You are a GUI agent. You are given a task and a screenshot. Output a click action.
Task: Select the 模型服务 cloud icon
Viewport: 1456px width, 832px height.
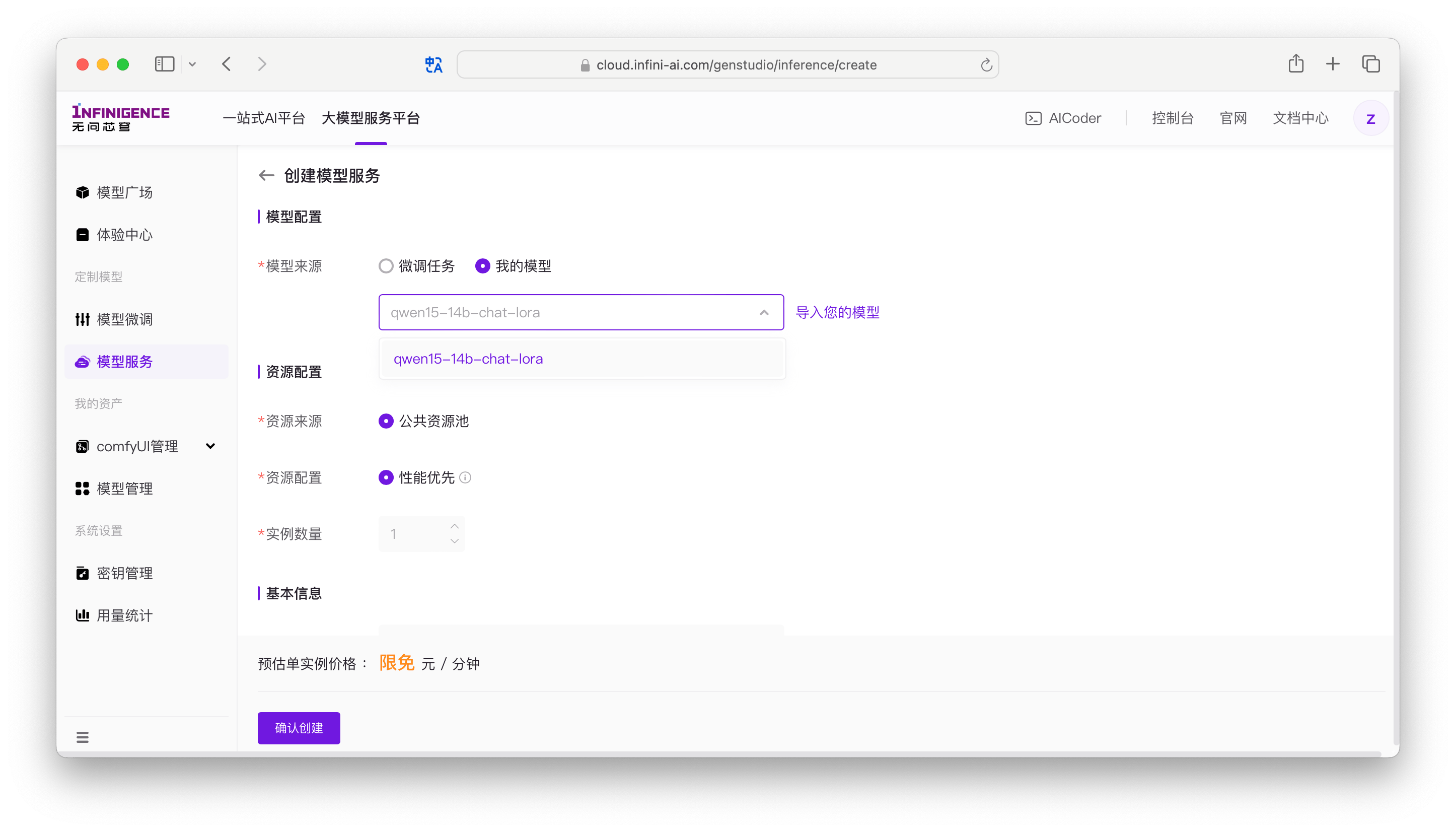tap(82, 362)
